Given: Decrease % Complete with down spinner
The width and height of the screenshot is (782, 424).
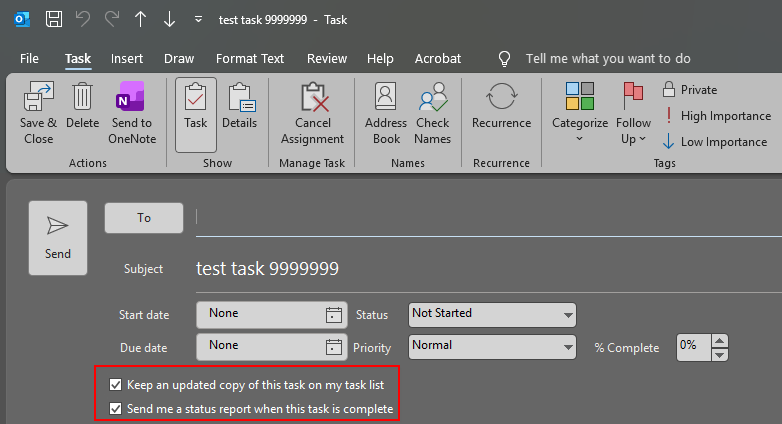Looking at the screenshot, I should click(x=719, y=355).
